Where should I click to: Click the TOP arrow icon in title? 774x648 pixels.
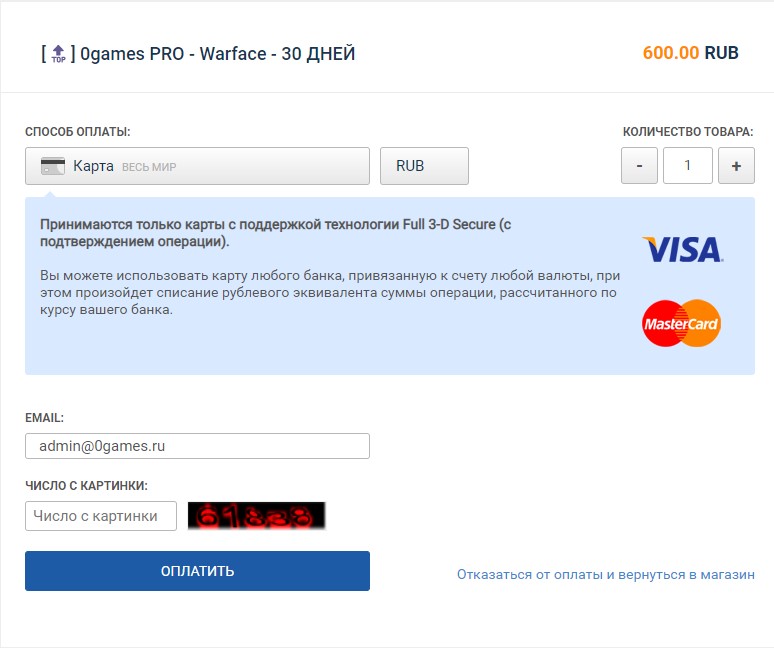point(58,53)
